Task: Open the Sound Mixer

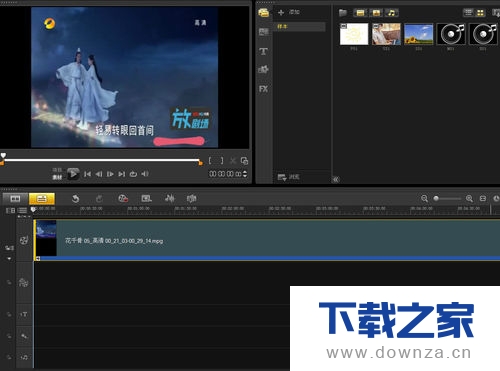Action: click(169, 199)
